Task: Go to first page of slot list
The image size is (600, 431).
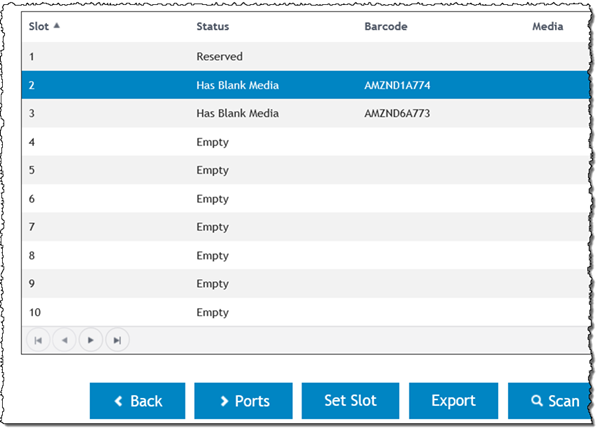Action: pos(39,340)
